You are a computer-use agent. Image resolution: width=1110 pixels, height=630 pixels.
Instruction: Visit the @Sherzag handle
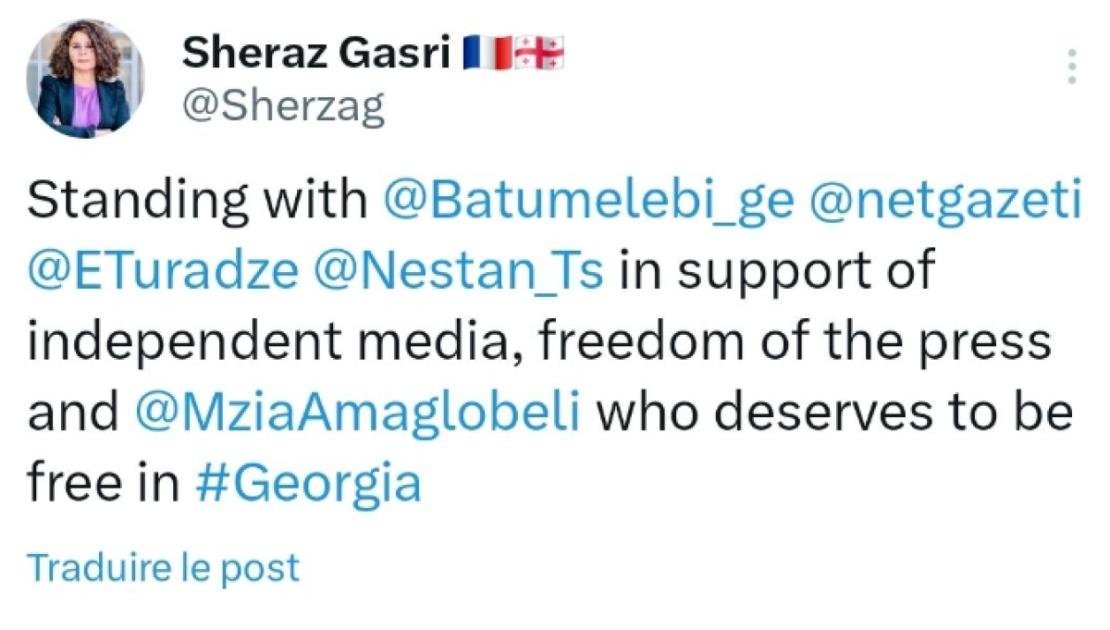(284, 107)
